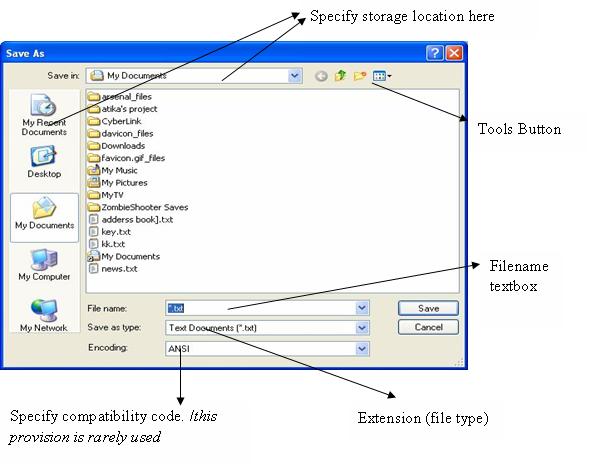Select the My Documents shortcut in file list
This screenshot has height=466, width=589.
124,256
